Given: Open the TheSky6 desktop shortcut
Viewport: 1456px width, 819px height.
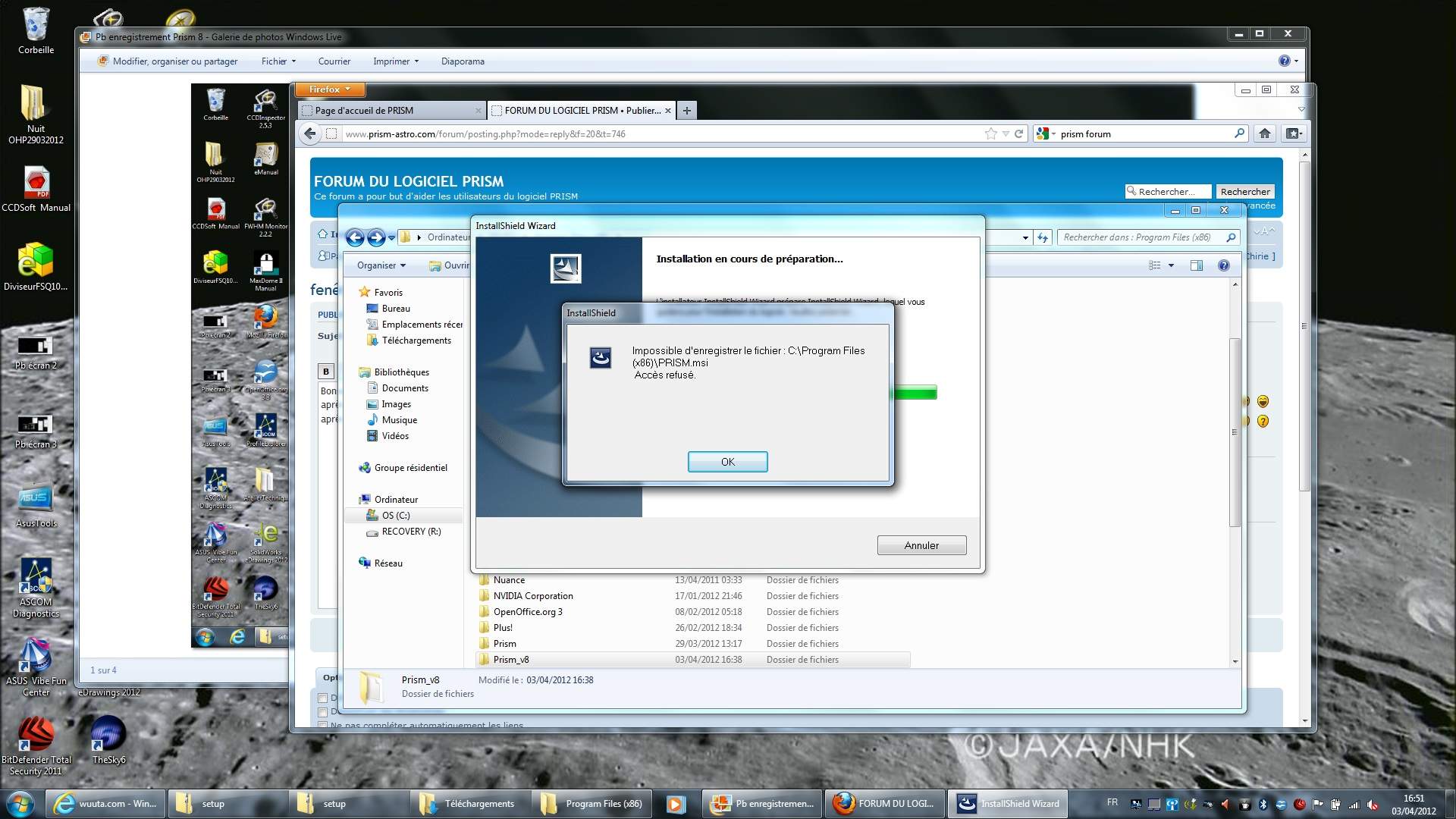Looking at the screenshot, I should pyautogui.click(x=108, y=735).
